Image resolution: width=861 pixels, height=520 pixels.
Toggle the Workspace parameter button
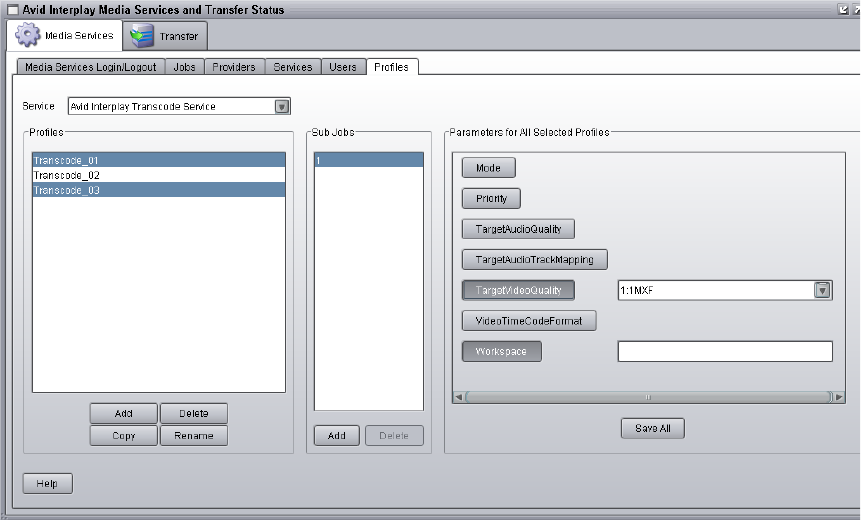[x=501, y=351]
